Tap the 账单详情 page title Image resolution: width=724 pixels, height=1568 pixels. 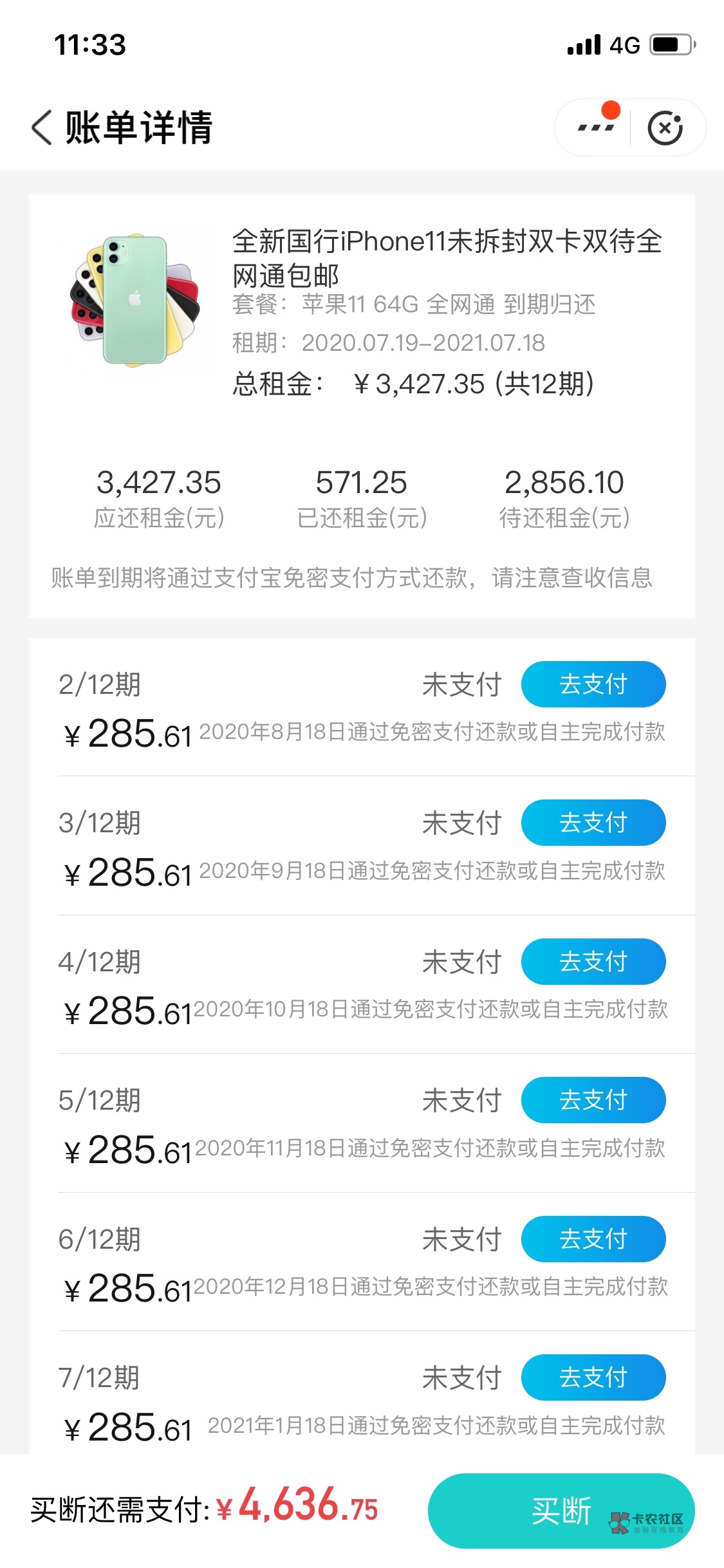[x=138, y=127]
